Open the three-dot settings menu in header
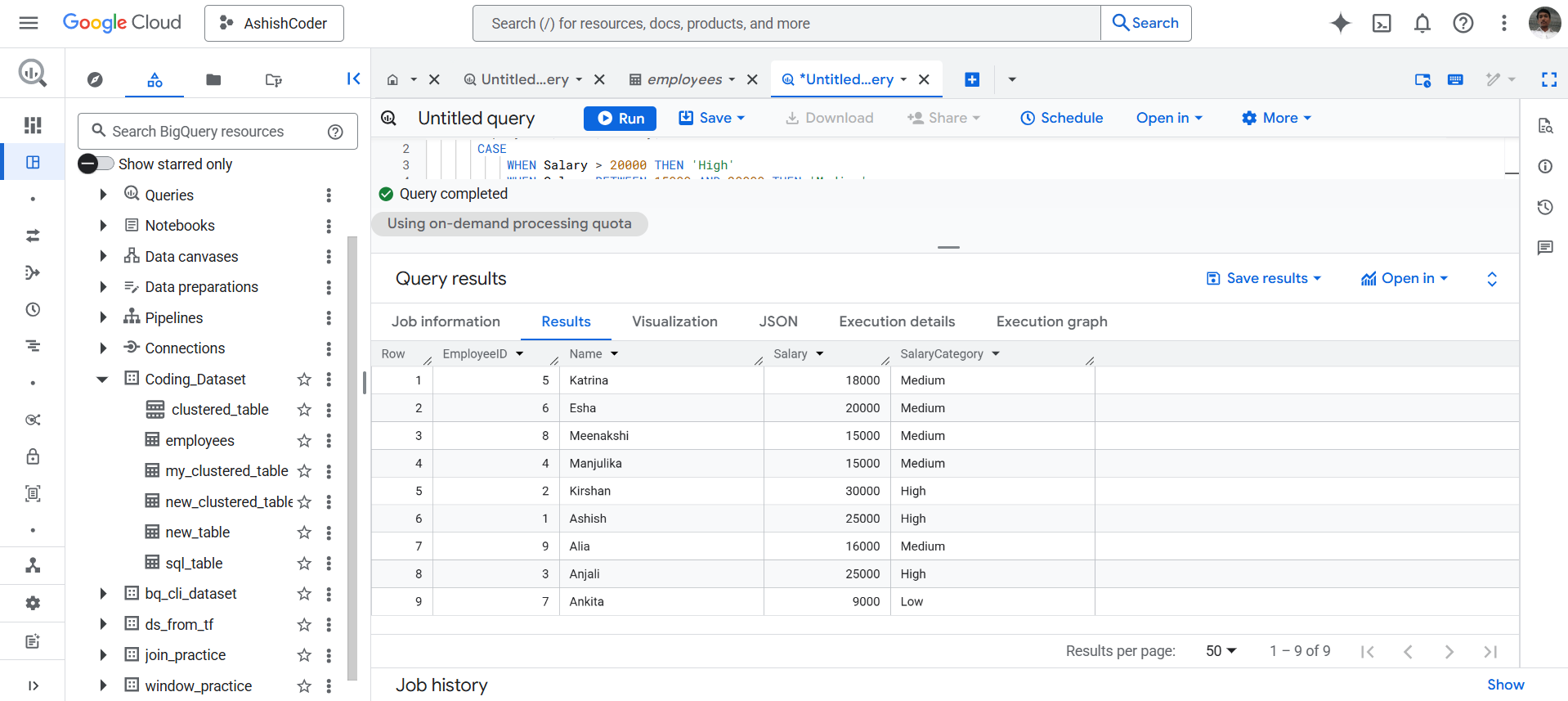 (x=1503, y=23)
